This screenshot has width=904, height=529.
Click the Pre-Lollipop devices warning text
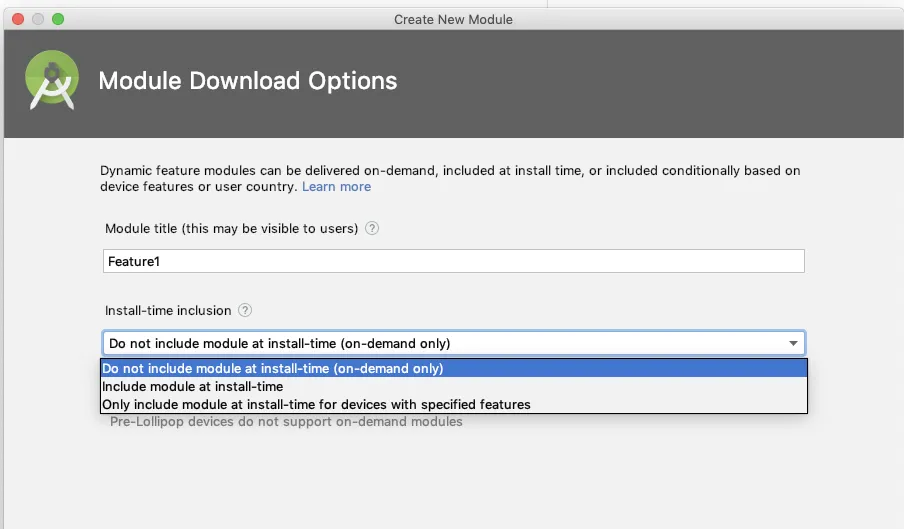(x=286, y=422)
